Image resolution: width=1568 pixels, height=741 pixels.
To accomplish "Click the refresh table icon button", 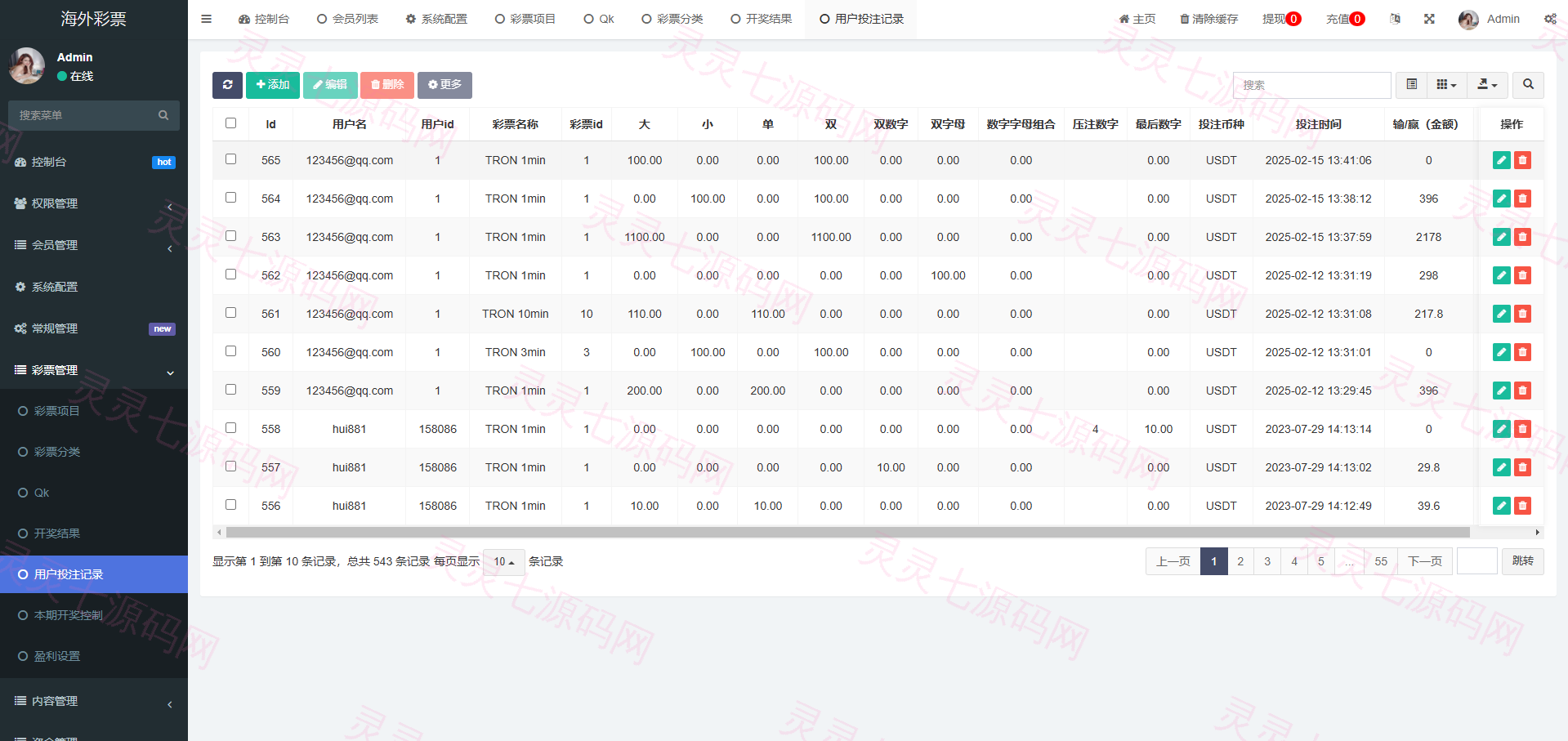I will 227,85.
